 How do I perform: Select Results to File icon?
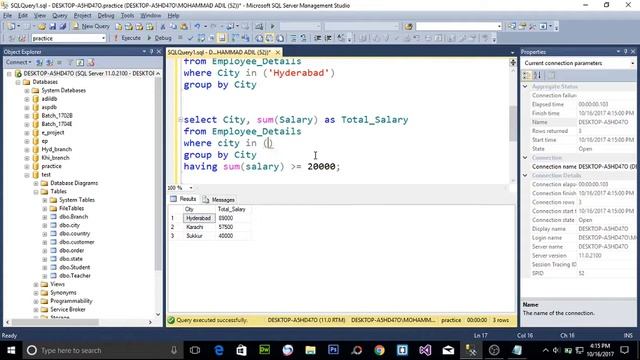point(280,38)
